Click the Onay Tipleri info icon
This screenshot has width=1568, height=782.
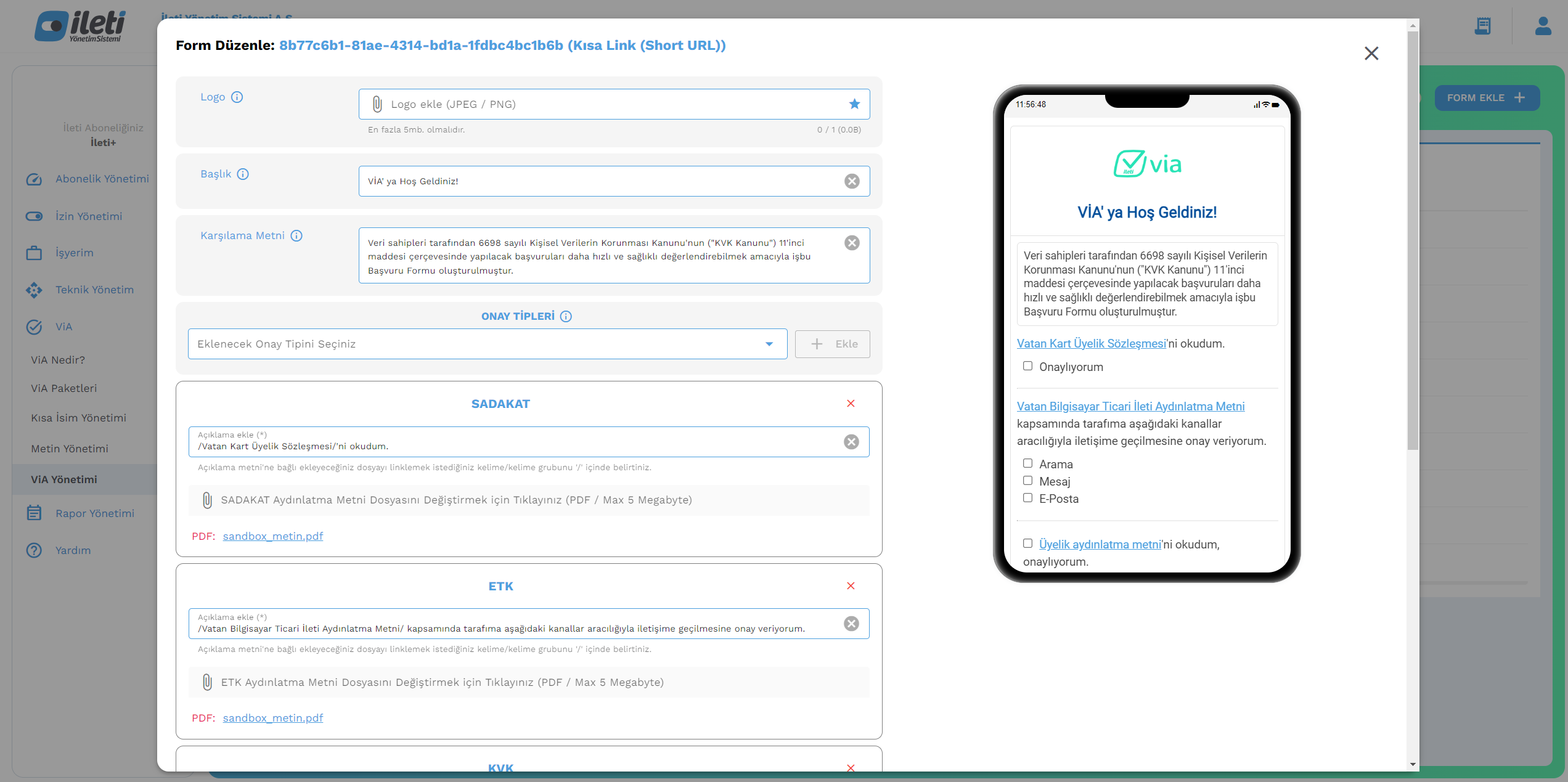pos(566,317)
